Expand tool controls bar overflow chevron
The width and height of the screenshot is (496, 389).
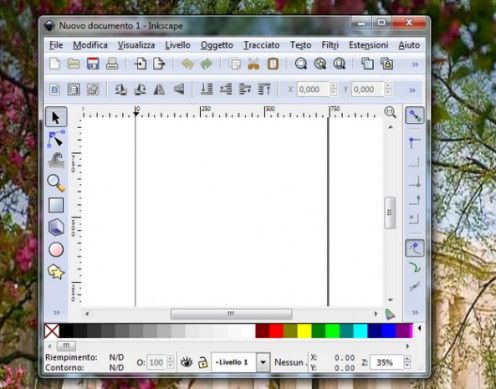click(x=412, y=90)
